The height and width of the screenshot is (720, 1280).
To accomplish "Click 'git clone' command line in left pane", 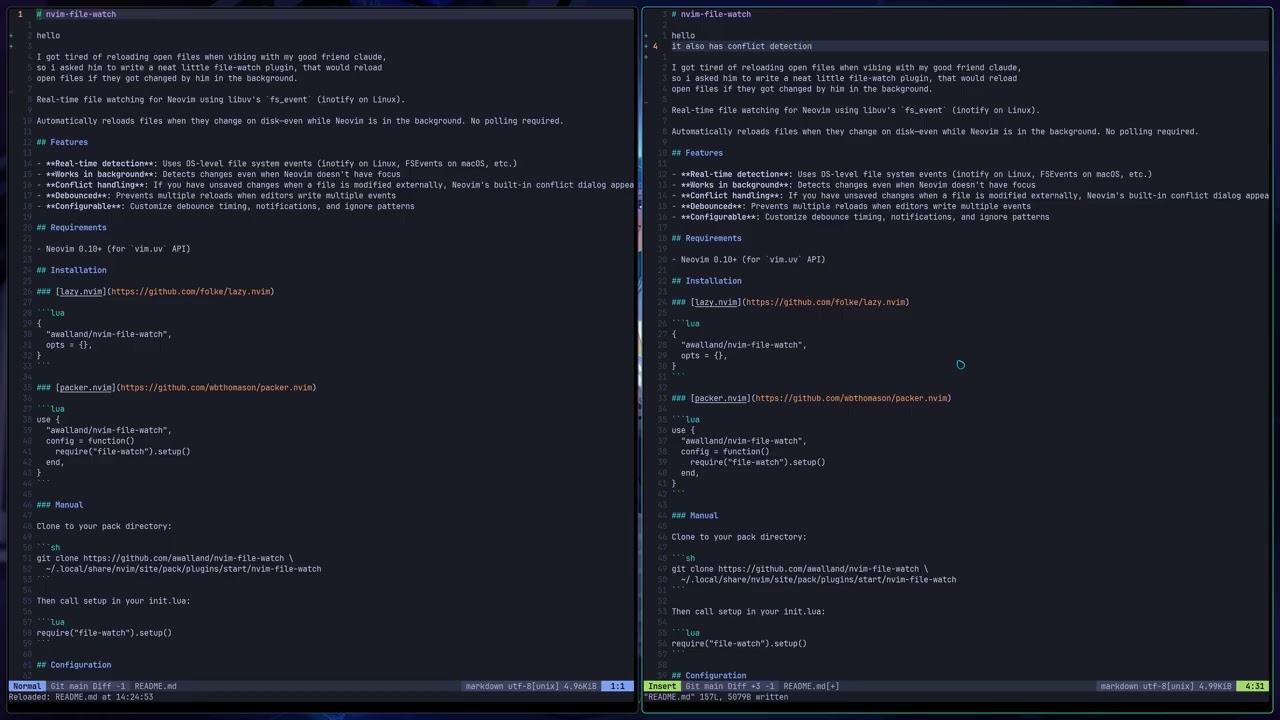I will coord(165,558).
